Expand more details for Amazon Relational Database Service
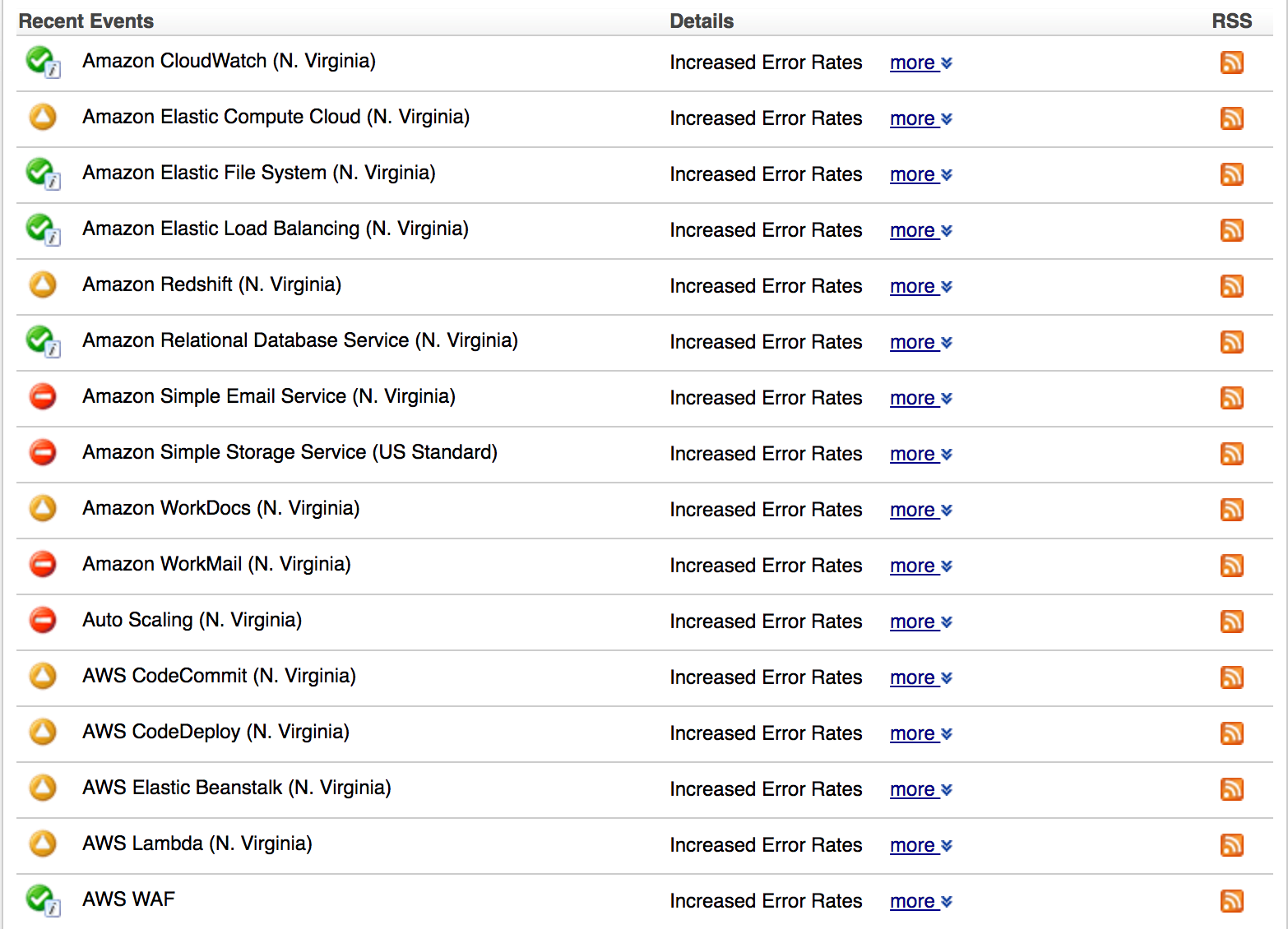Viewport: 1288px width, 929px height. tap(921, 342)
